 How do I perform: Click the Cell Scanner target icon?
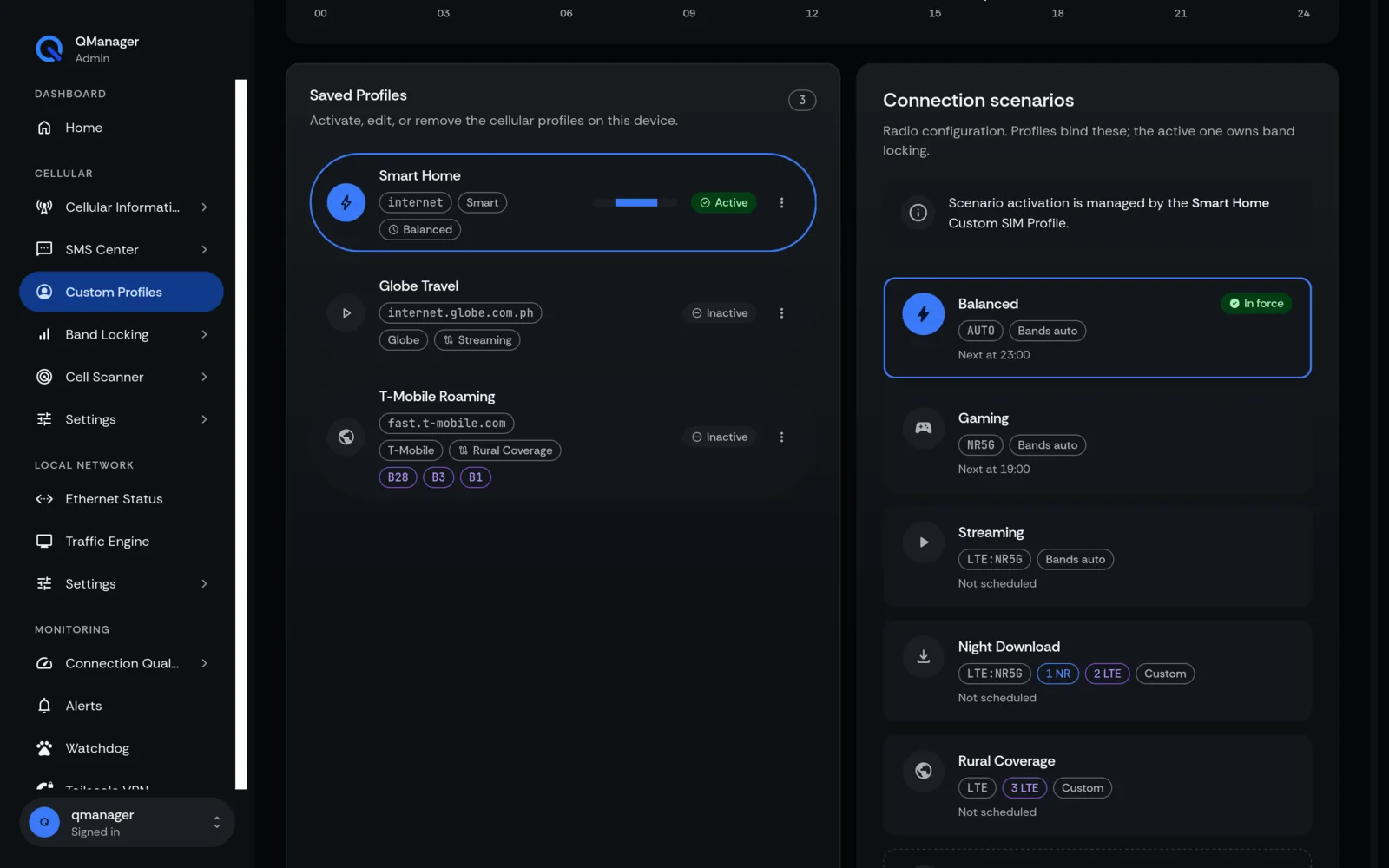click(x=44, y=377)
